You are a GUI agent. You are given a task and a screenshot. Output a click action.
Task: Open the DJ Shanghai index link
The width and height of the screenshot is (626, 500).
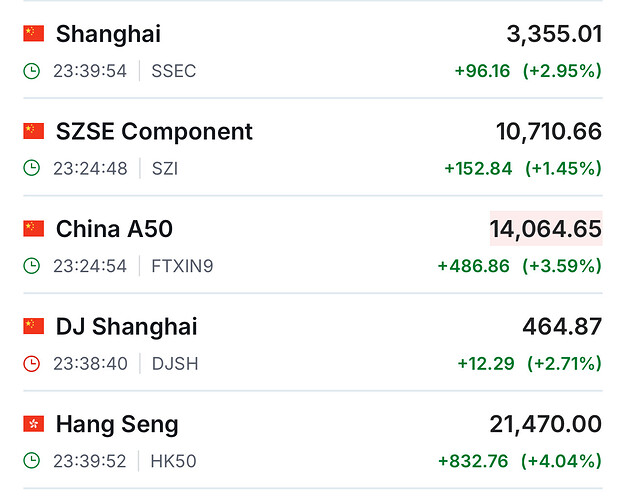pos(126,326)
